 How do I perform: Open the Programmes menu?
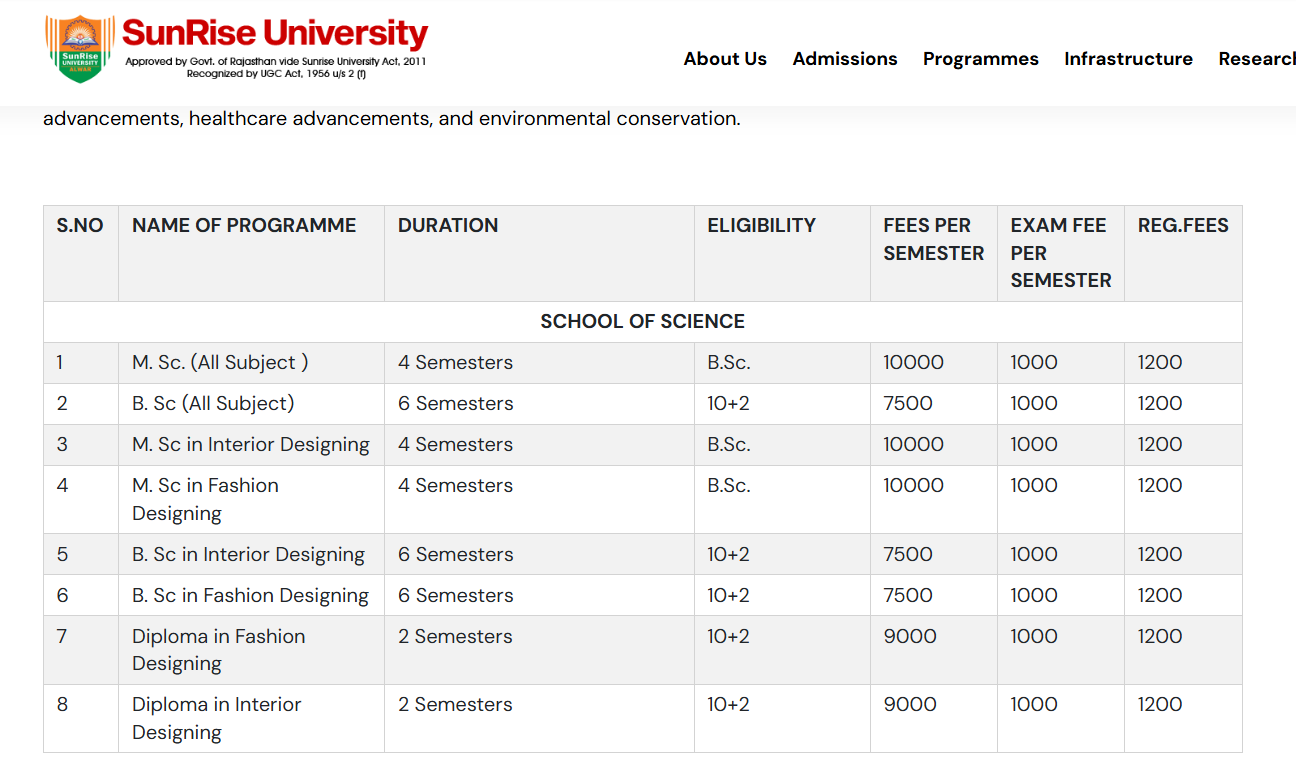pos(980,59)
